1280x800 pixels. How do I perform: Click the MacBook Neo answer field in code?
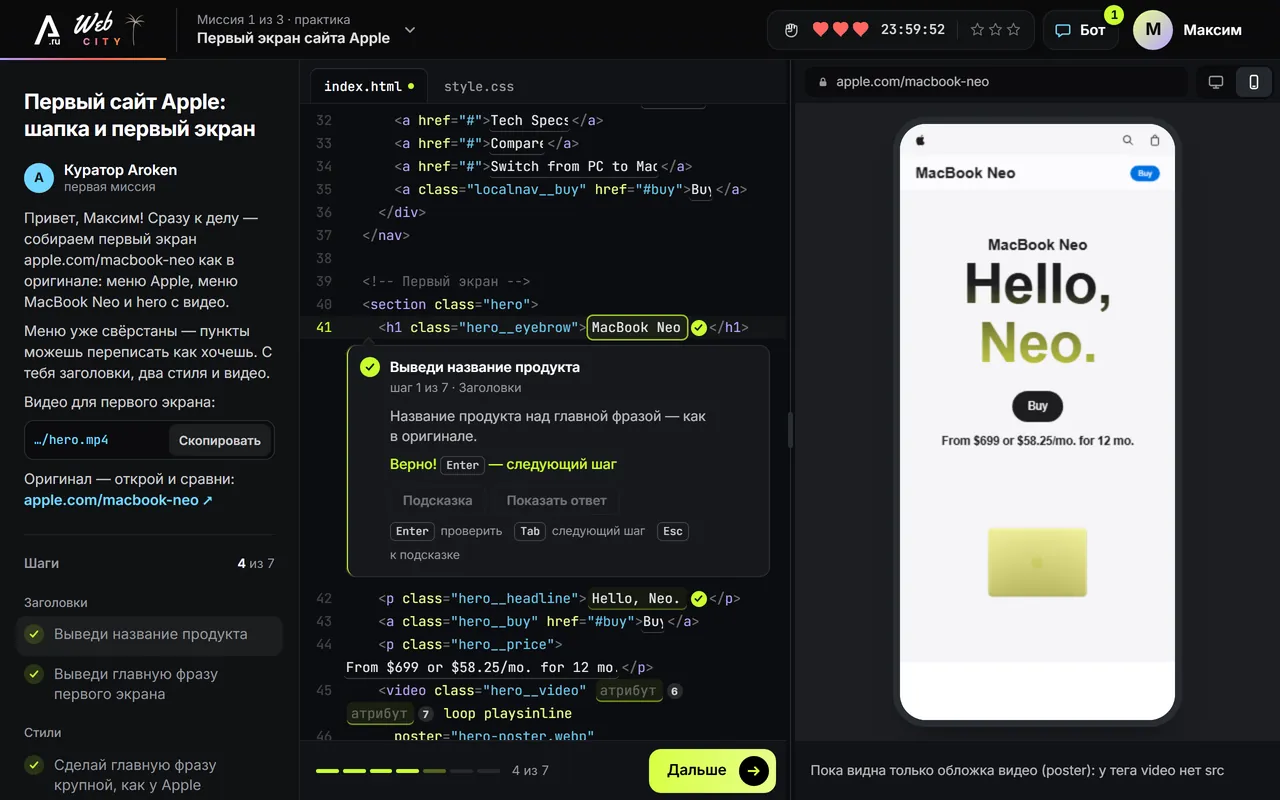(x=636, y=327)
